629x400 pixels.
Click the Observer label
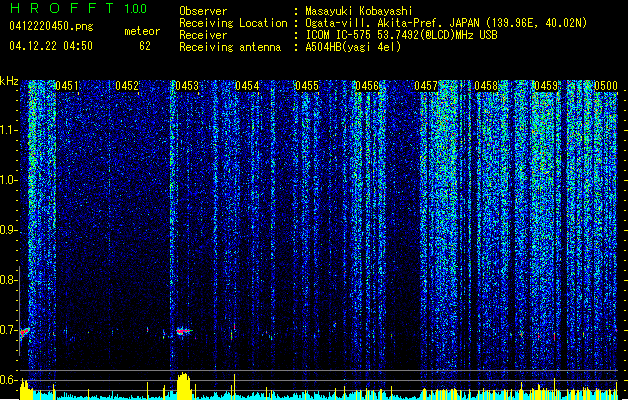click(x=203, y=11)
